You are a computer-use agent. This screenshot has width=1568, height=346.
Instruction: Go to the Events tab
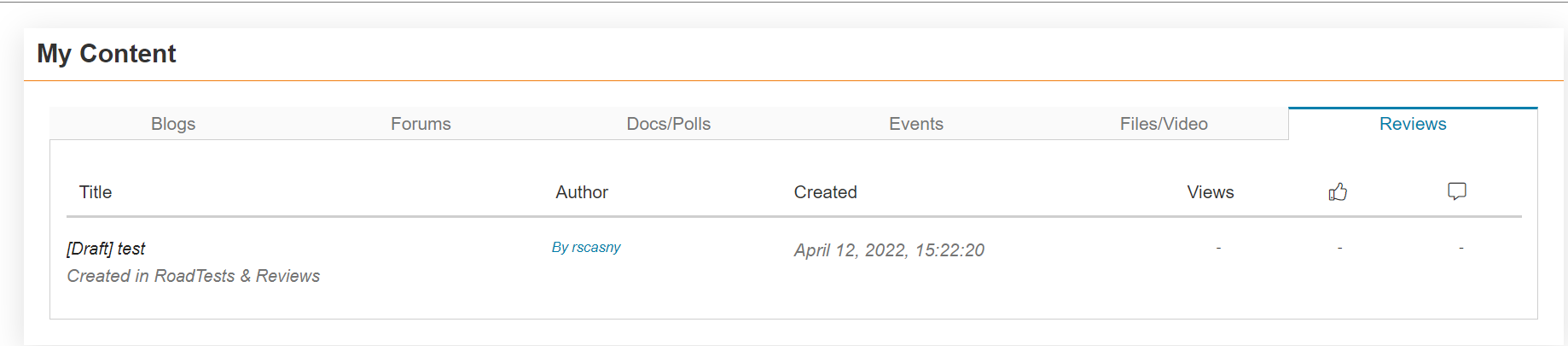click(x=915, y=124)
